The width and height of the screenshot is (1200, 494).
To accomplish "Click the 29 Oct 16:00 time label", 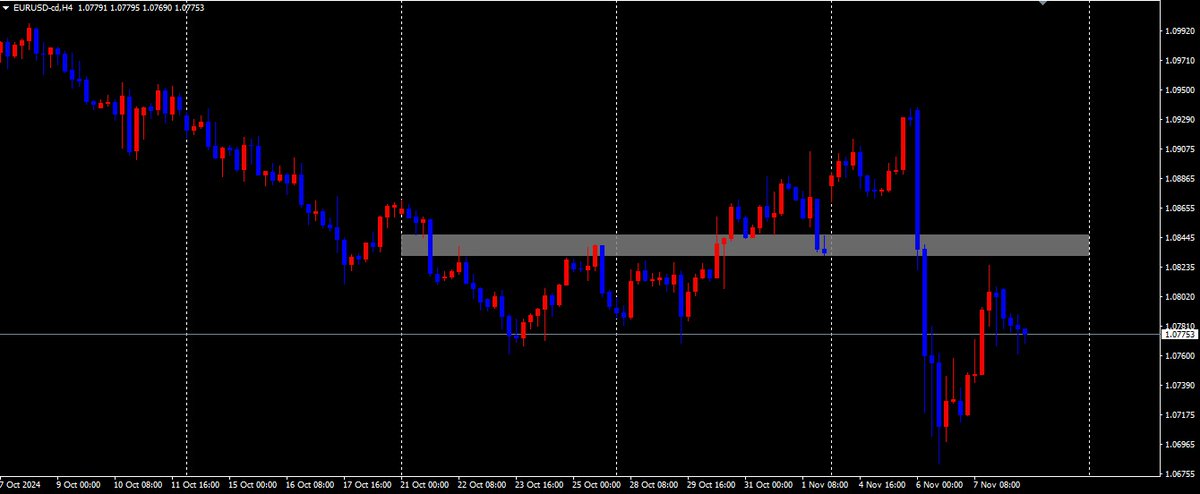I will coord(712,484).
